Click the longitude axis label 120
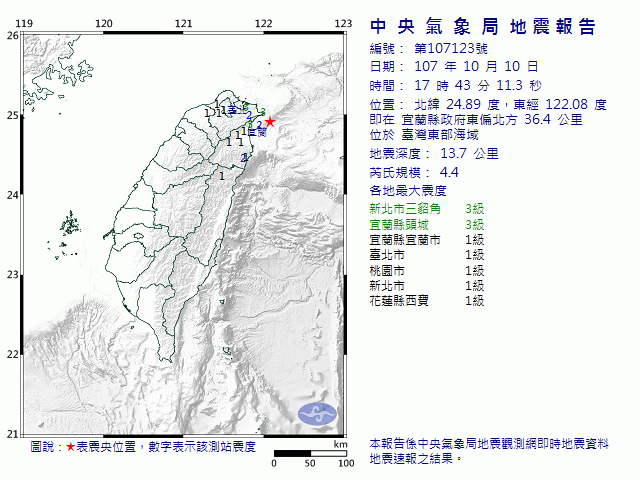 pyautogui.click(x=104, y=23)
